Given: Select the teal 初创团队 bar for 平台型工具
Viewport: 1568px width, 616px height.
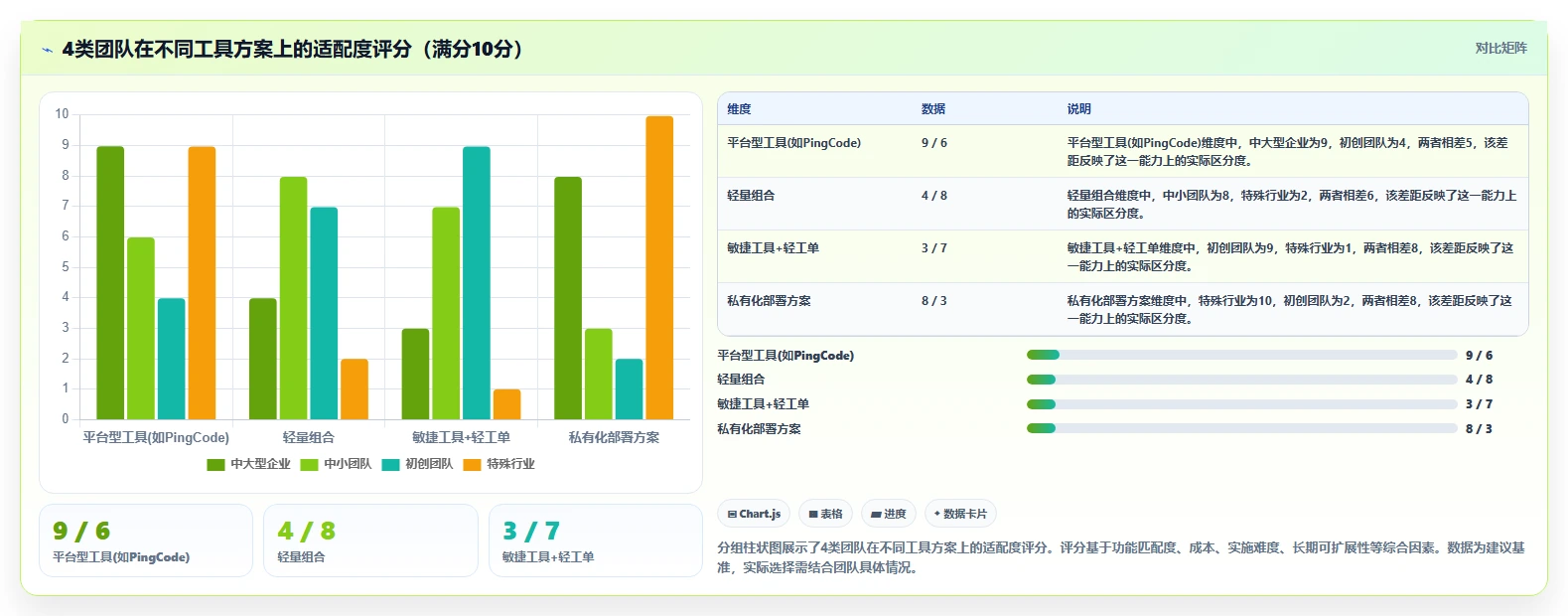Looking at the screenshot, I should click(x=171, y=359).
